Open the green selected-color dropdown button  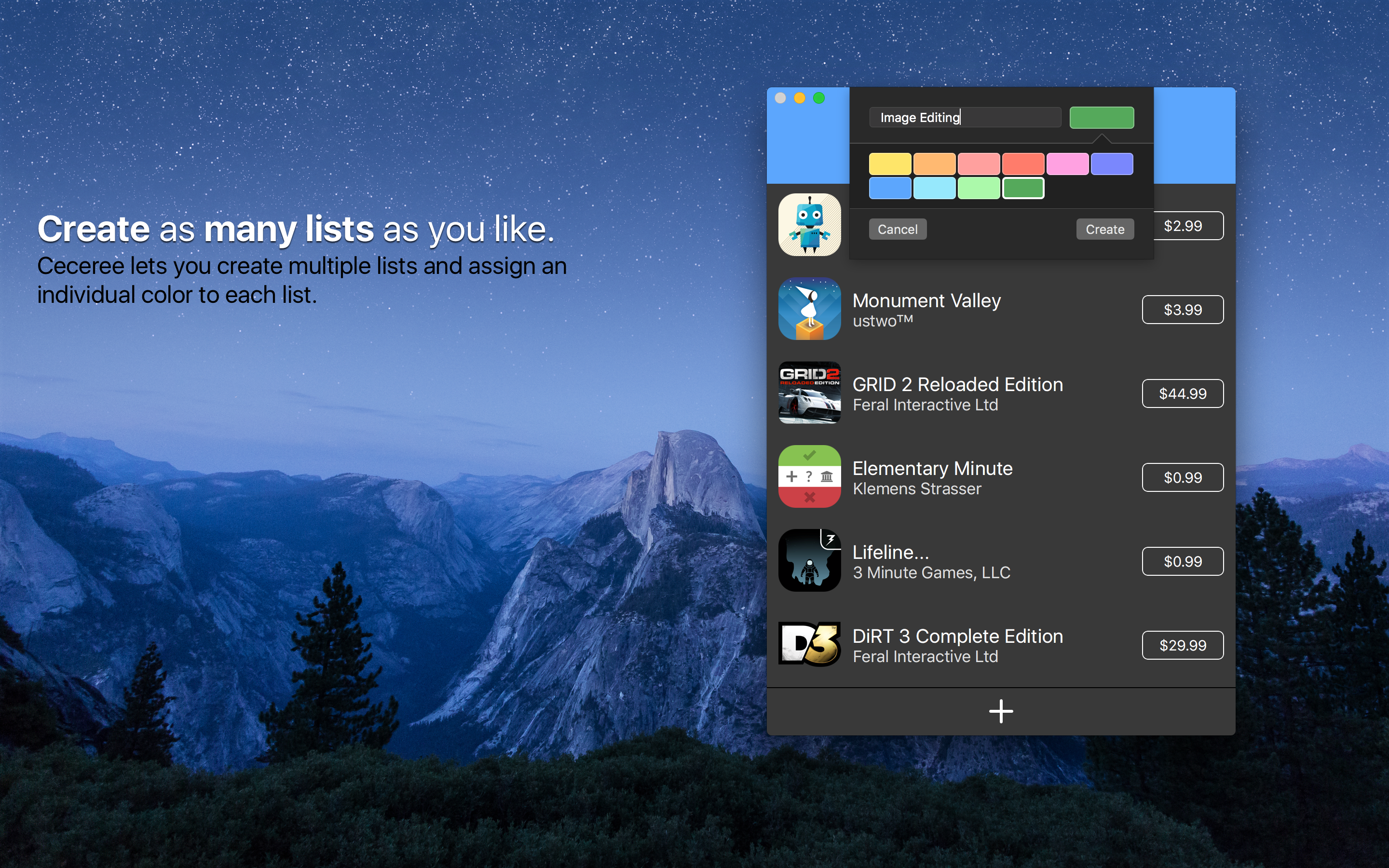point(1101,118)
